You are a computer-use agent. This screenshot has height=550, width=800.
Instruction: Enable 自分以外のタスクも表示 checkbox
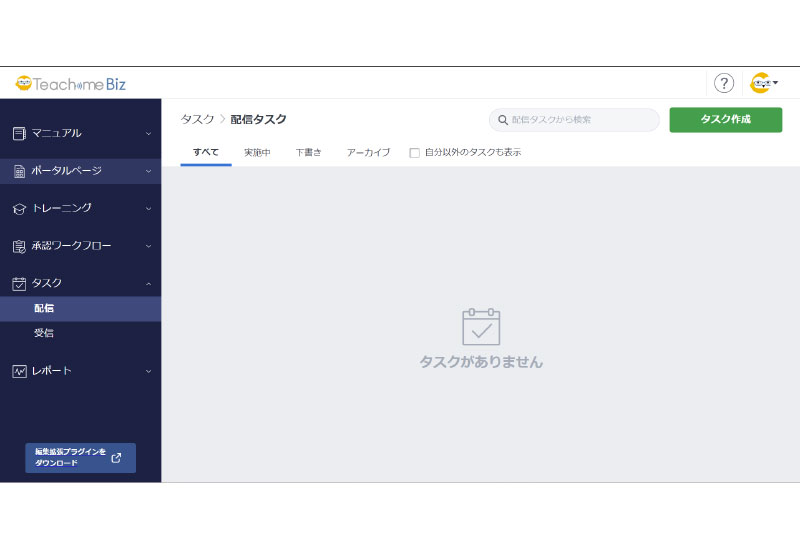415,153
